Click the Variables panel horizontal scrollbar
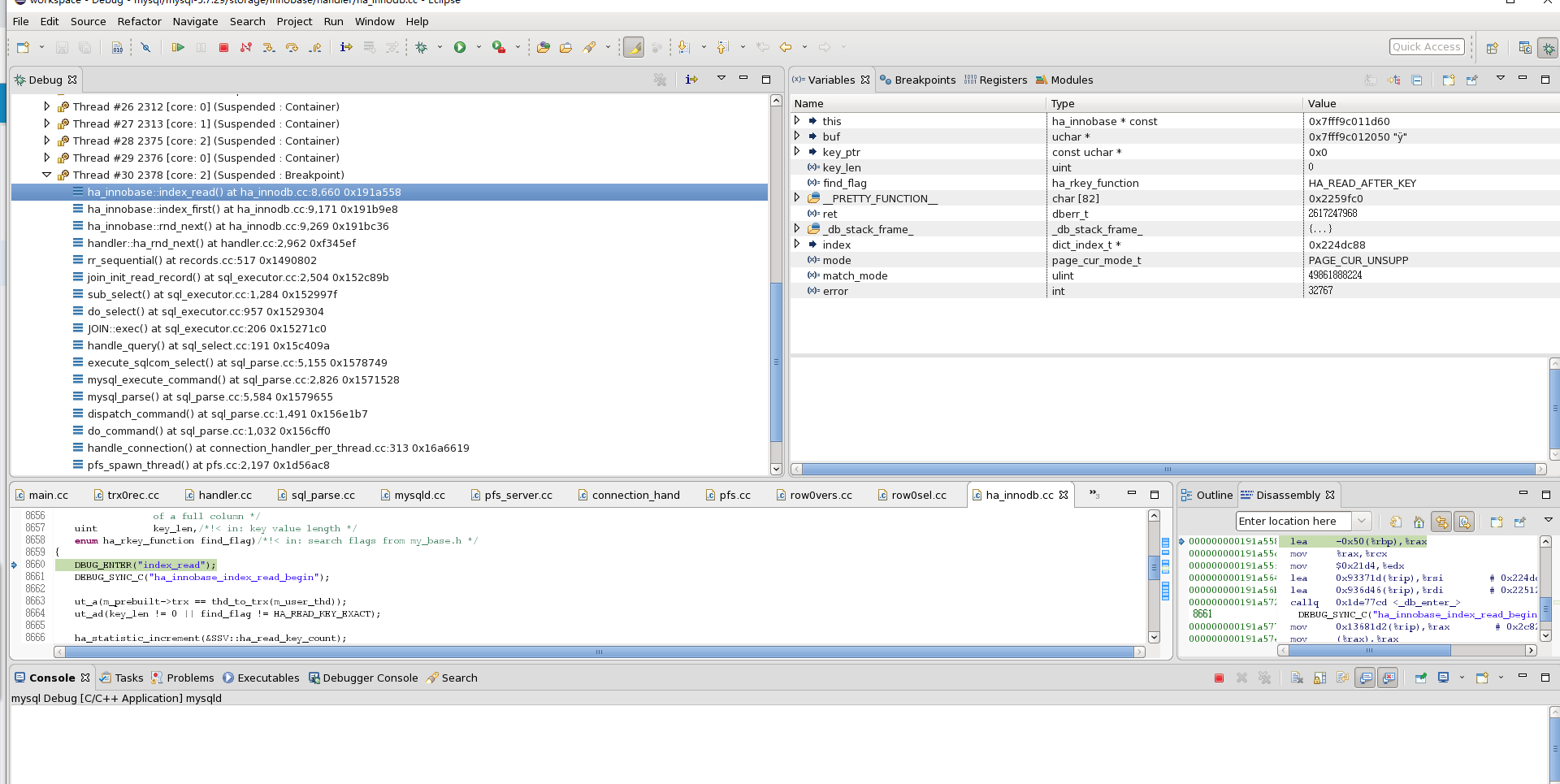 (1167, 469)
